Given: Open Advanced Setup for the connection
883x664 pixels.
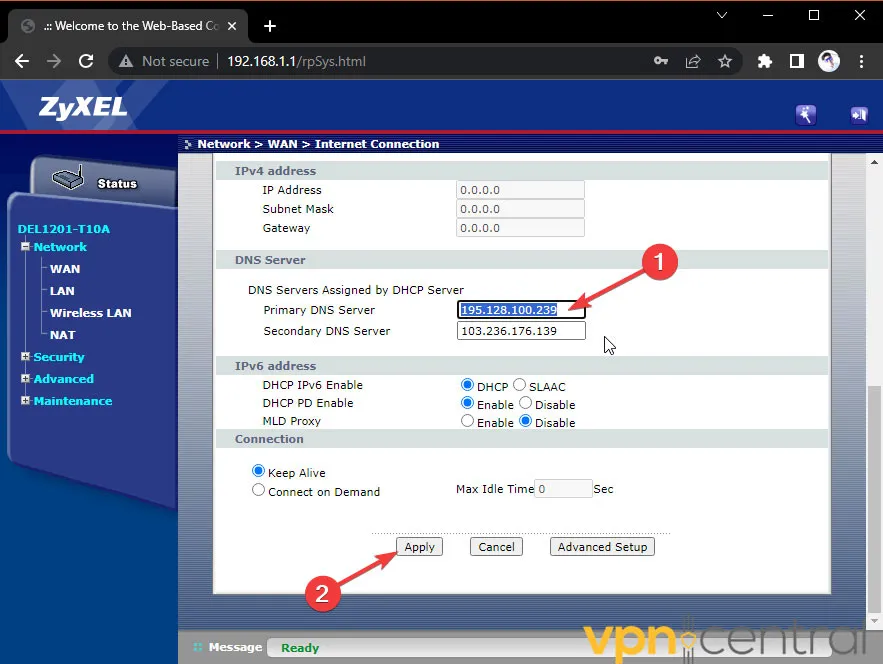Looking at the screenshot, I should 602,546.
